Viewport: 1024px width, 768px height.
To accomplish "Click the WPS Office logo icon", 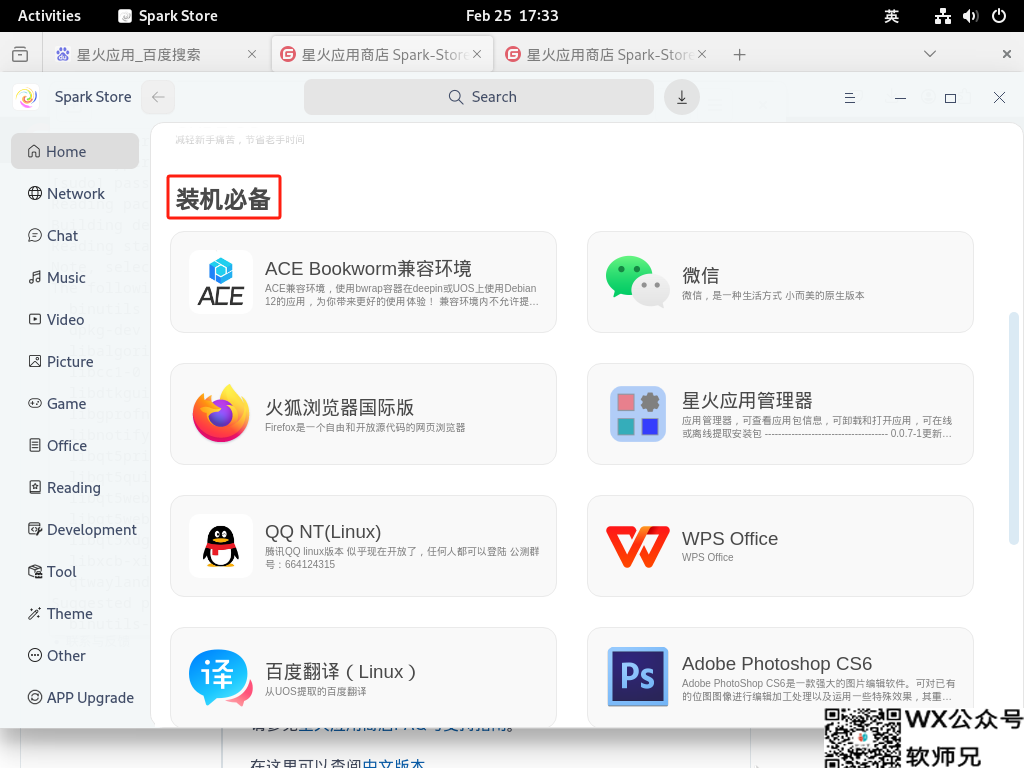I will click(637, 546).
